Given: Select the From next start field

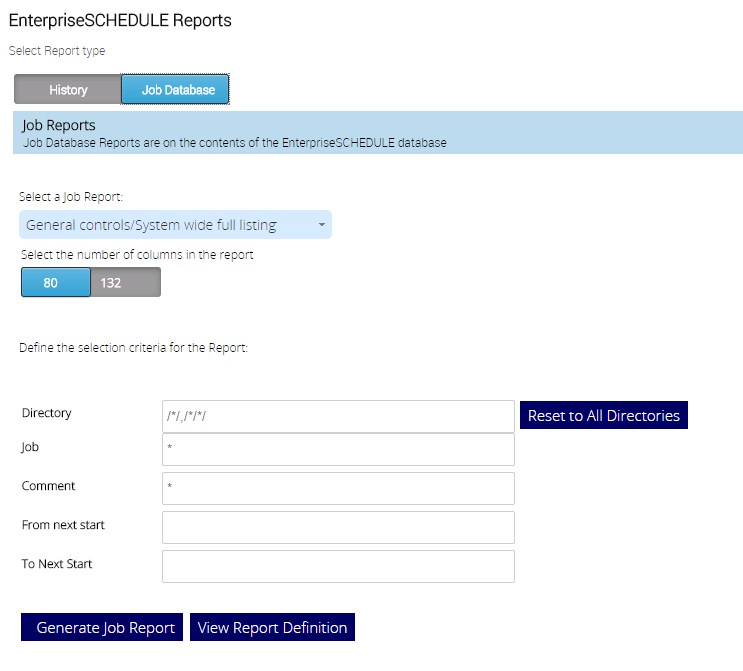Looking at the screenshot, I should coord(338,527).
